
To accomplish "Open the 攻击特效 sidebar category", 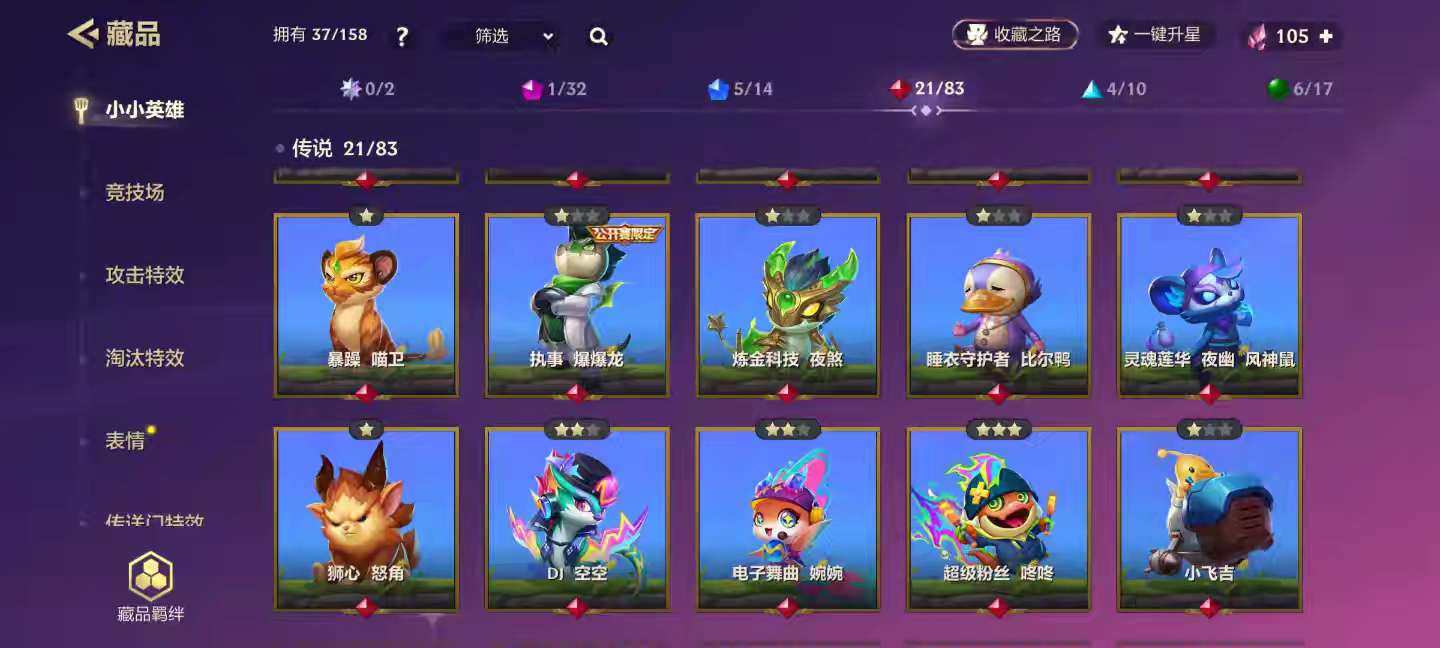I will tap(145, 275).
